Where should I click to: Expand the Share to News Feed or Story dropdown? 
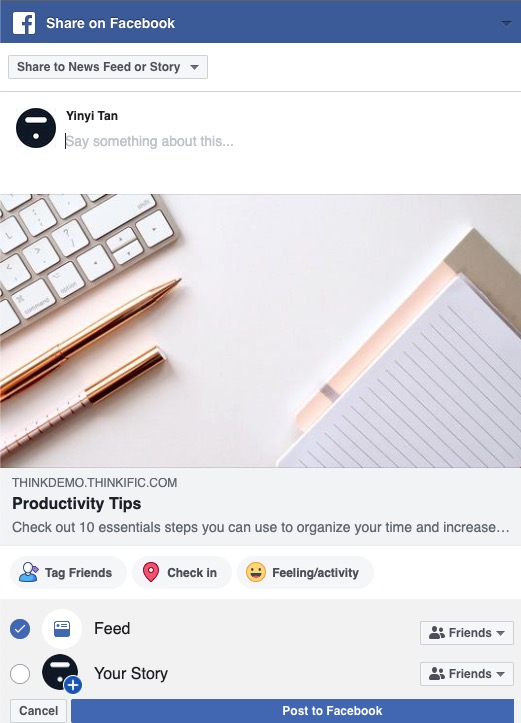(x=108, y=67)
